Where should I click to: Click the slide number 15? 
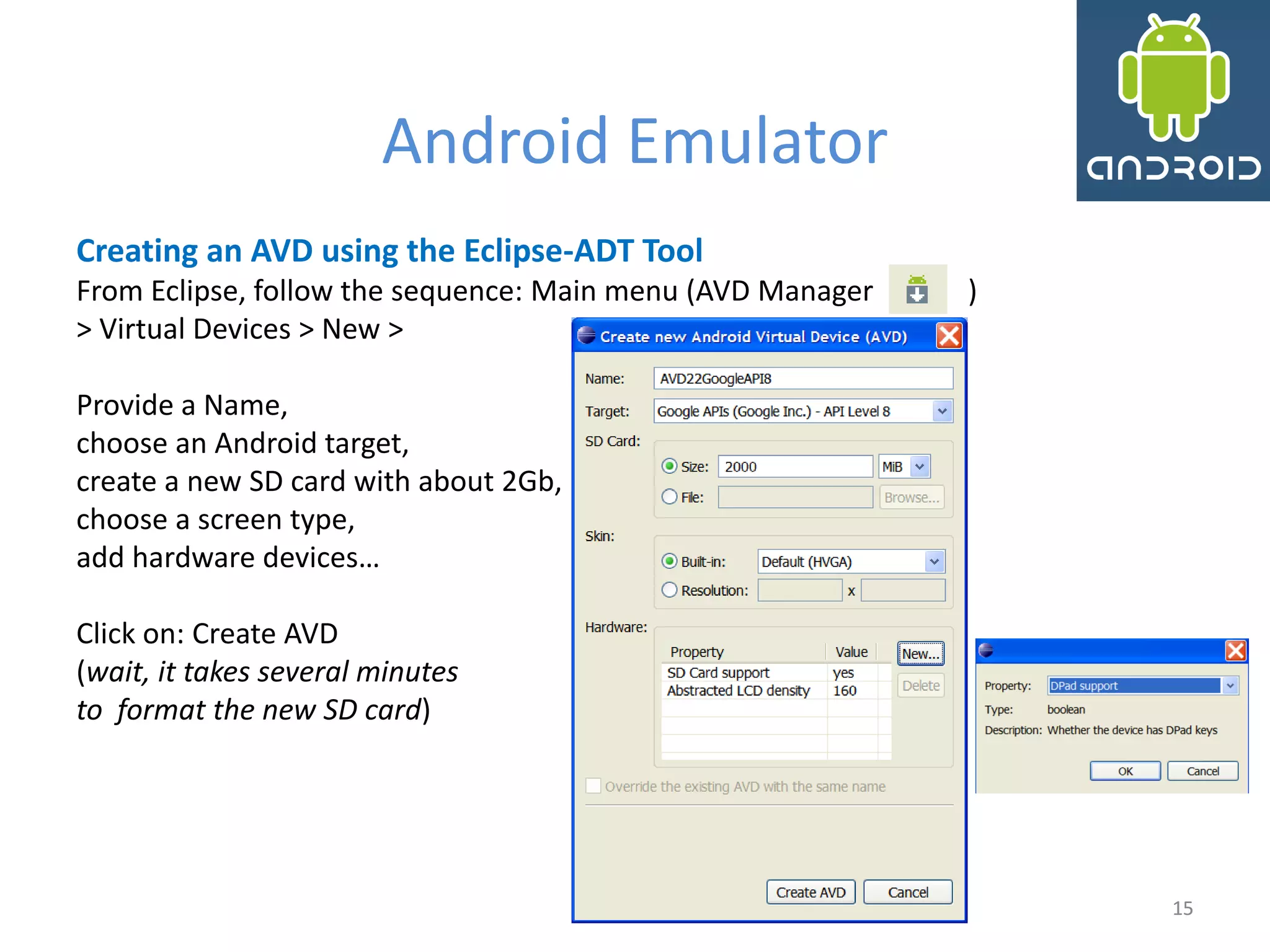tap(1183, 908)
